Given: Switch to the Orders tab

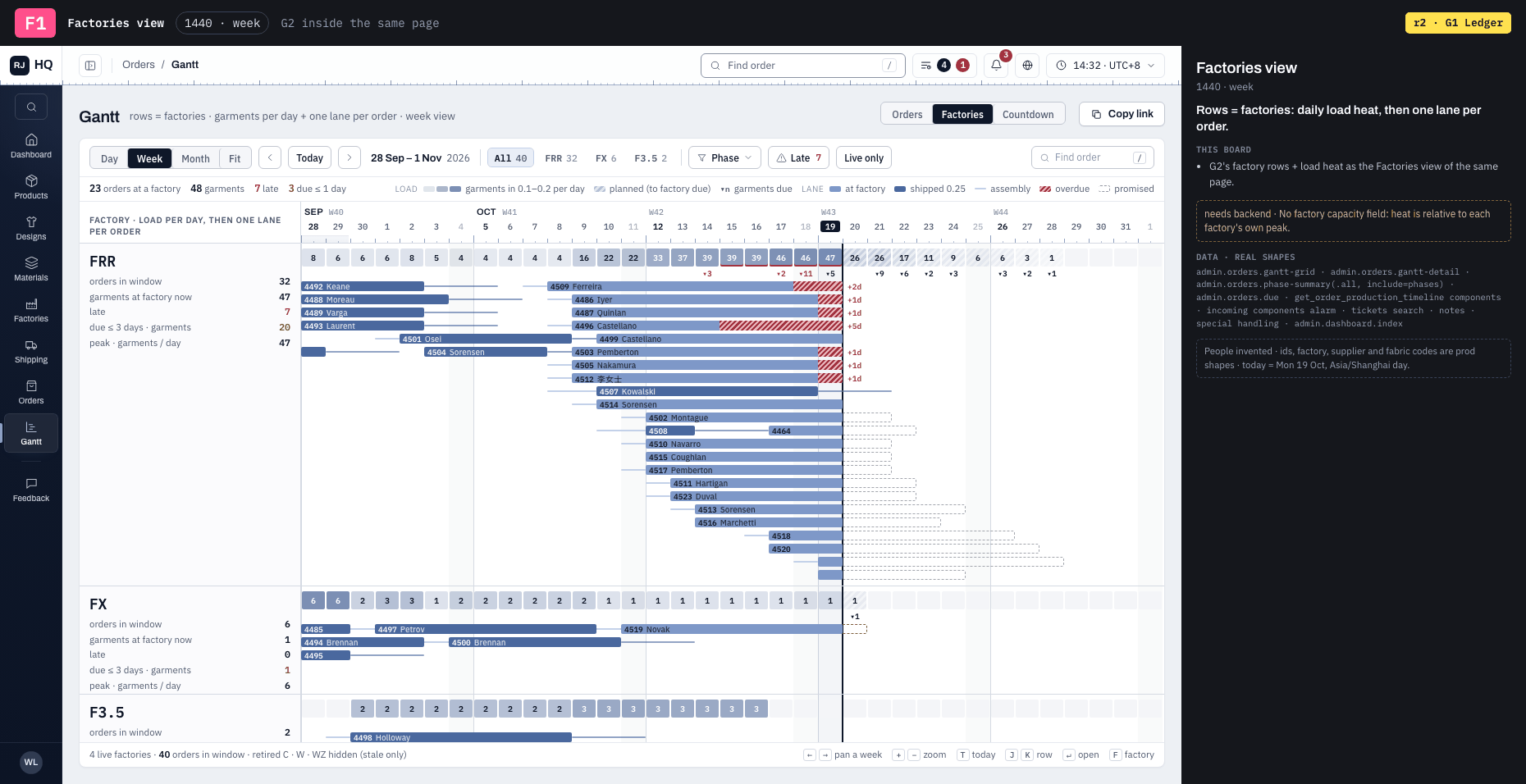Looking at the screenshot, I should coord(907,114).
